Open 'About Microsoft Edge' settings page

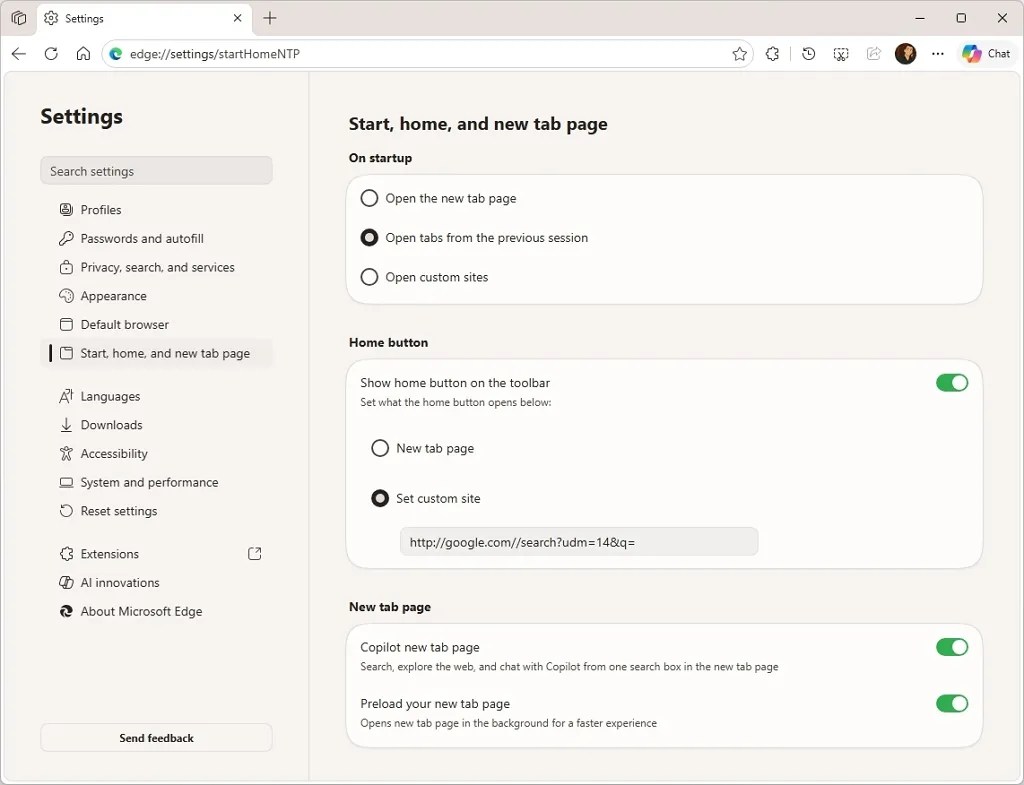[141, 611]
